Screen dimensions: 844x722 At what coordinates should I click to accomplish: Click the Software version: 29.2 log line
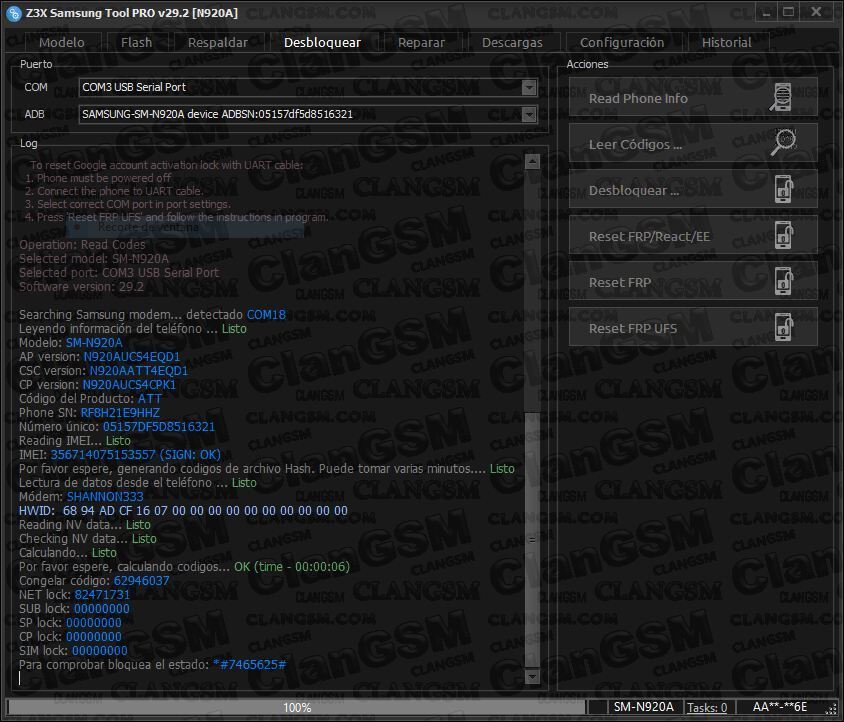pos(81,286)
